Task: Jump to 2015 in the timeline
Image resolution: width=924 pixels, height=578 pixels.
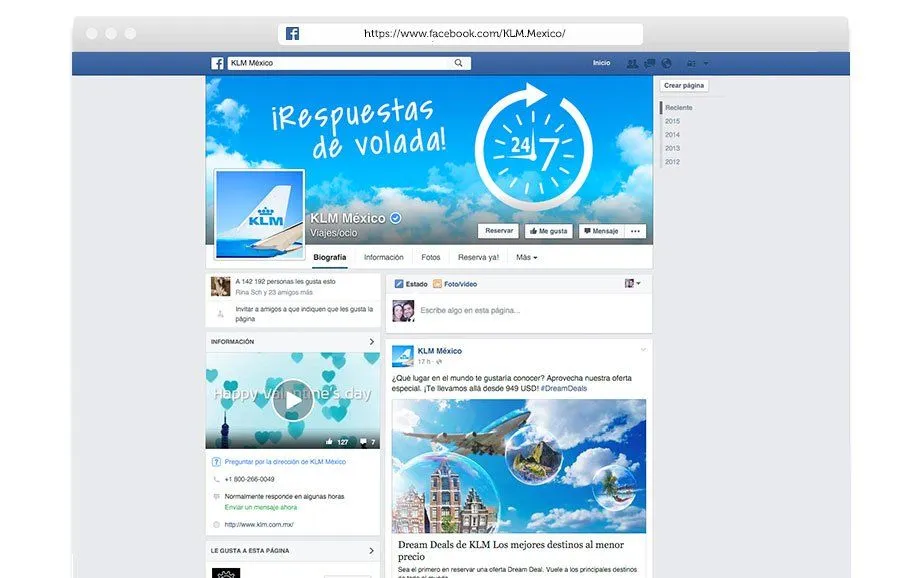Action: (672, 121)
